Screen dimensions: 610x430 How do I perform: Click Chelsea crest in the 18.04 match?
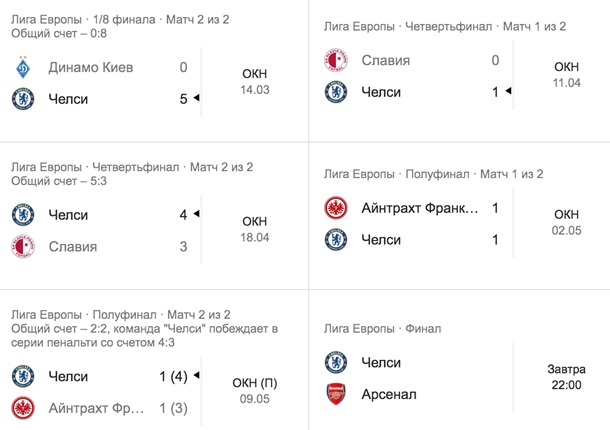[x=23, y=215]
